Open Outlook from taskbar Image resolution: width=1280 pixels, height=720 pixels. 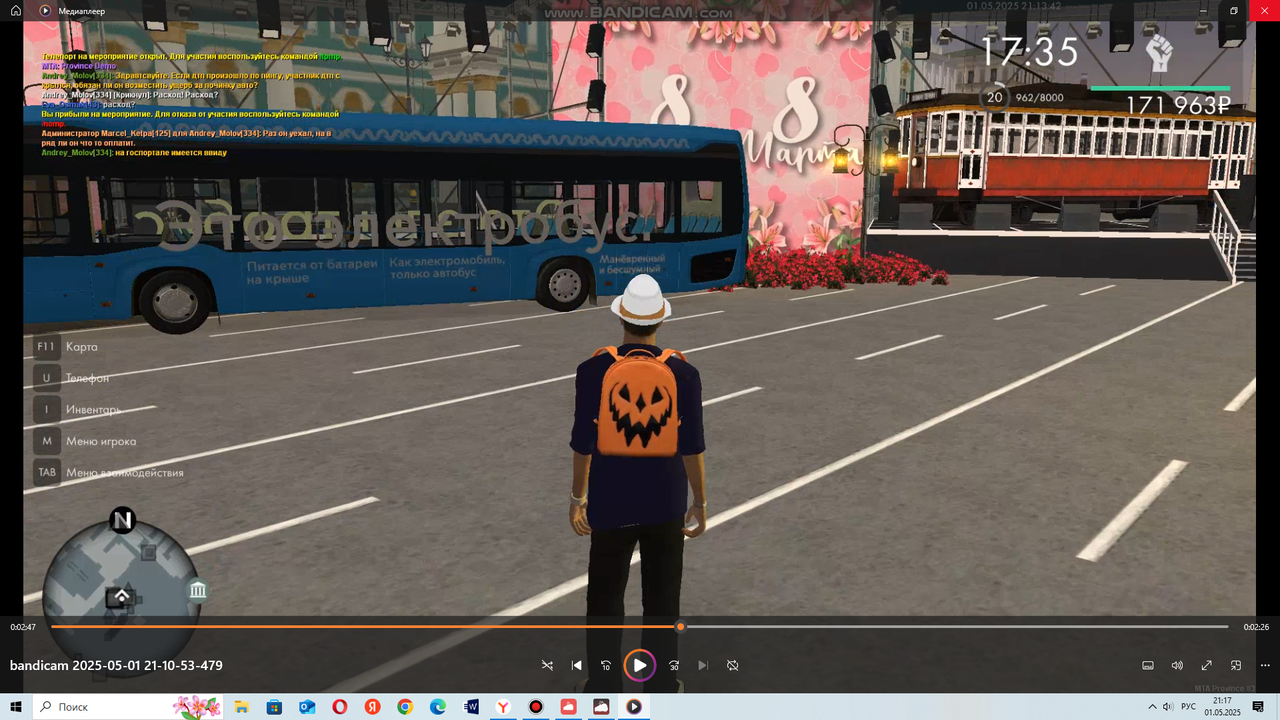coord(307,706)
